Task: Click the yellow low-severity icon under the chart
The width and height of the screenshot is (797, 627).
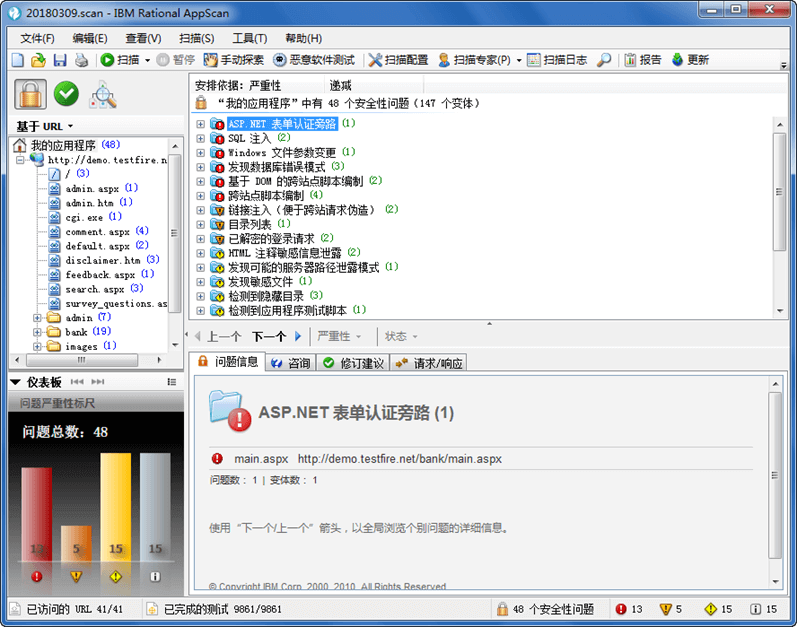Action: click(116, 577)
